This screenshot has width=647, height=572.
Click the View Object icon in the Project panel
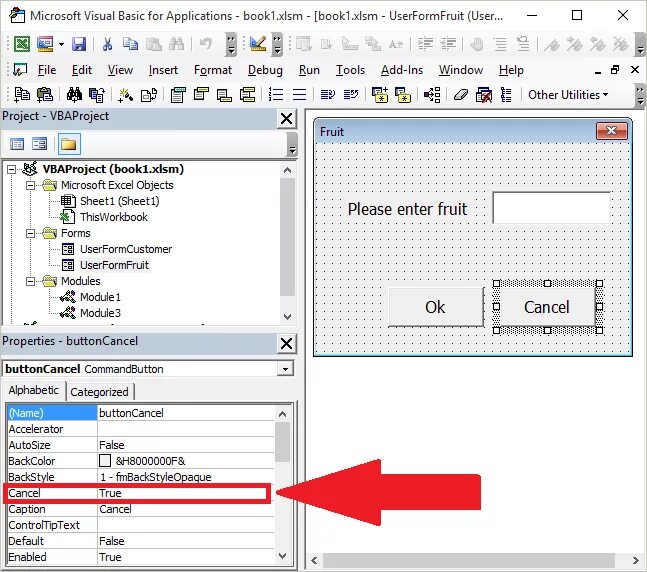tap(40, 144)
